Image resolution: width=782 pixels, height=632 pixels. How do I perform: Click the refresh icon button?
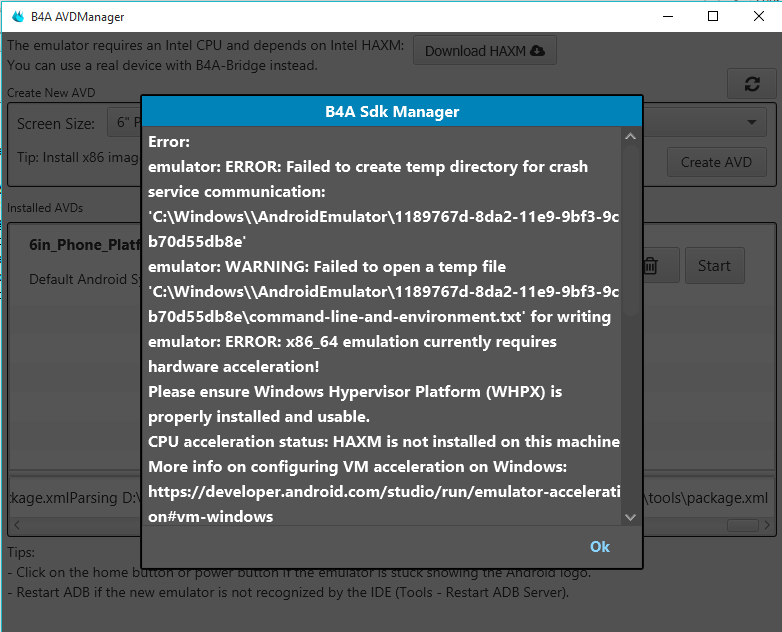tap(752, 84)
